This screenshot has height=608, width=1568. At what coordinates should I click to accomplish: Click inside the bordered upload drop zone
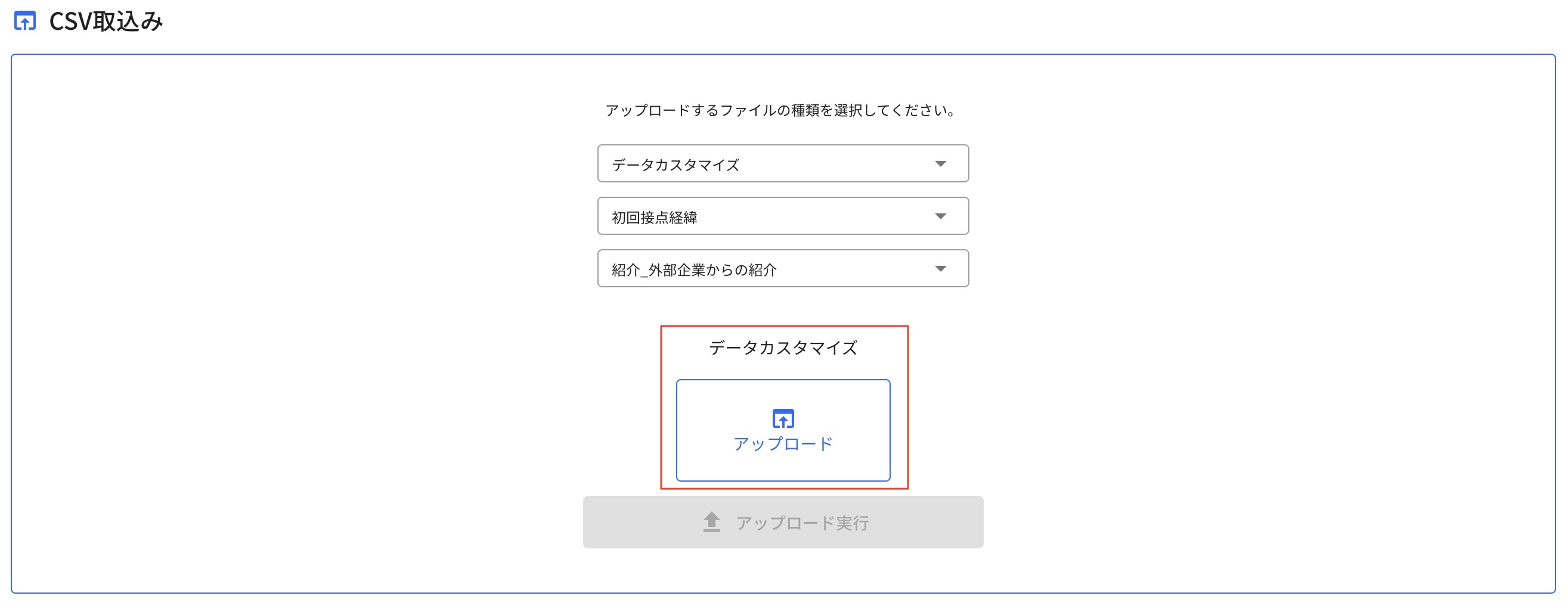click(783, 429)
